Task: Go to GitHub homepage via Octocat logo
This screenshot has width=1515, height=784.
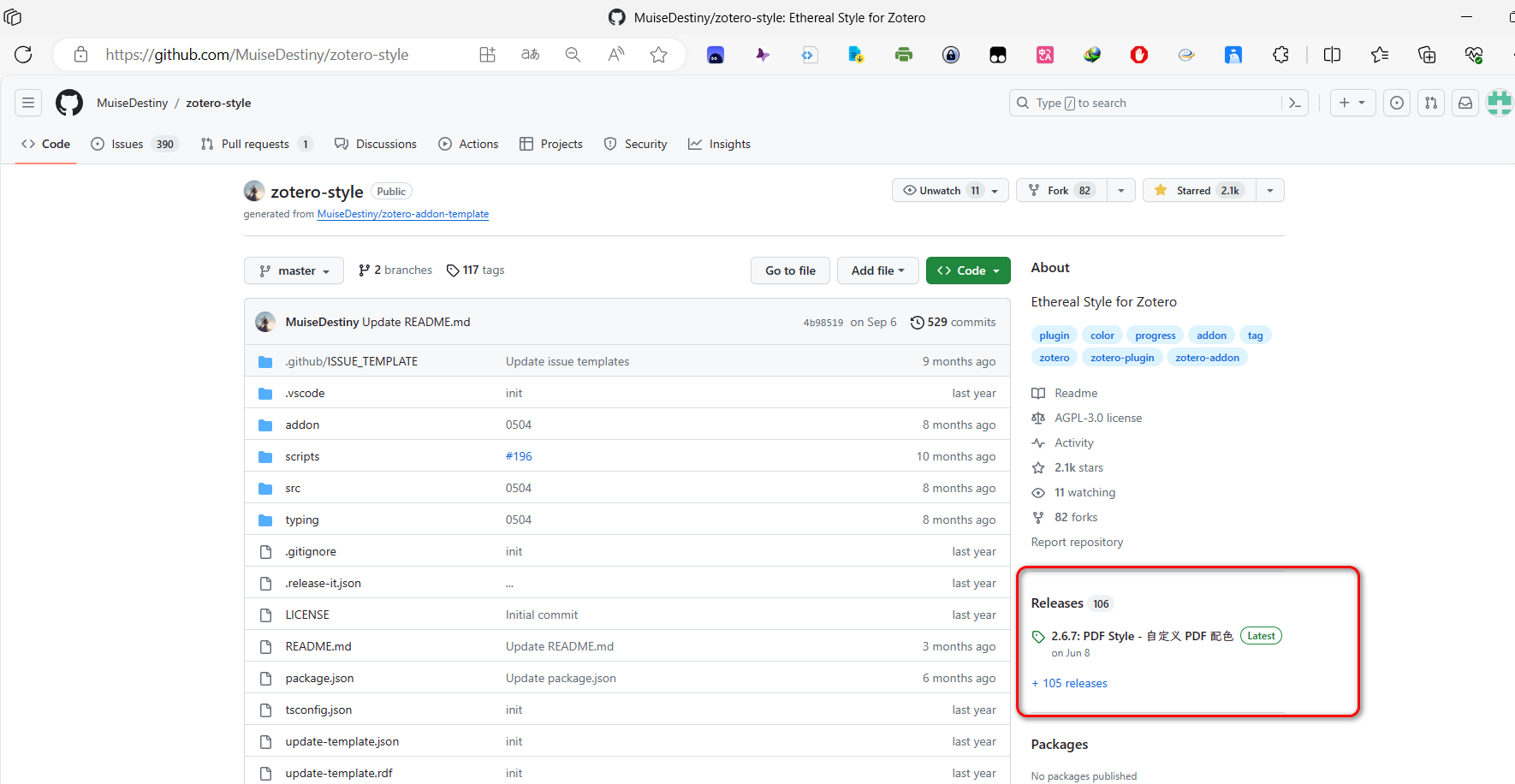Action: tap(69, 103)
